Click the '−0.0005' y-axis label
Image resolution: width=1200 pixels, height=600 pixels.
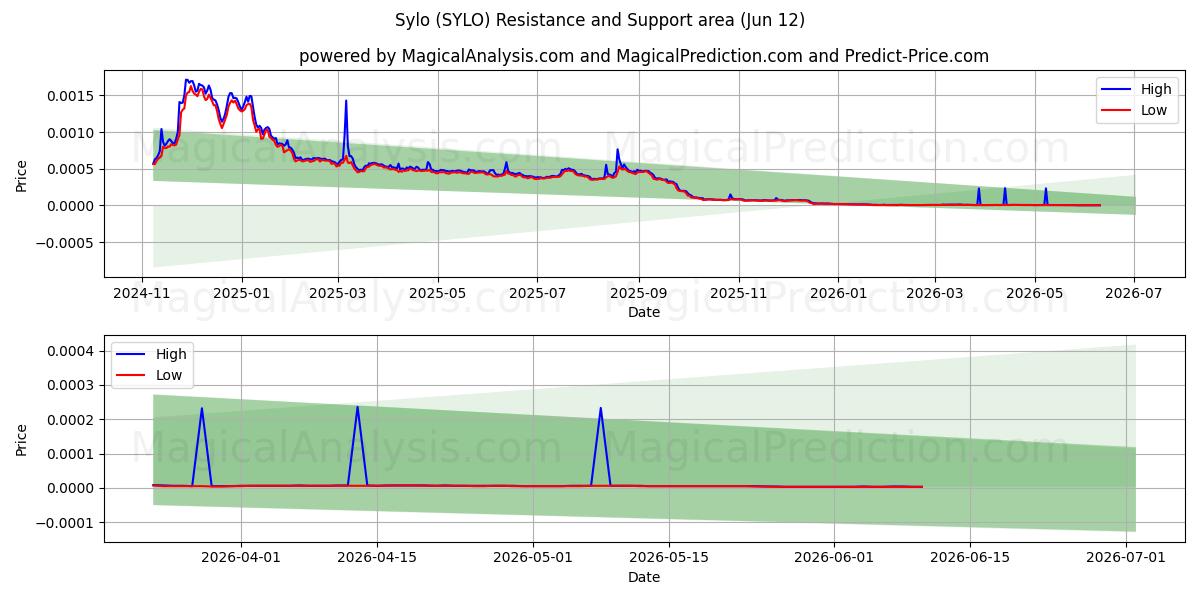[x=66, y=243]
